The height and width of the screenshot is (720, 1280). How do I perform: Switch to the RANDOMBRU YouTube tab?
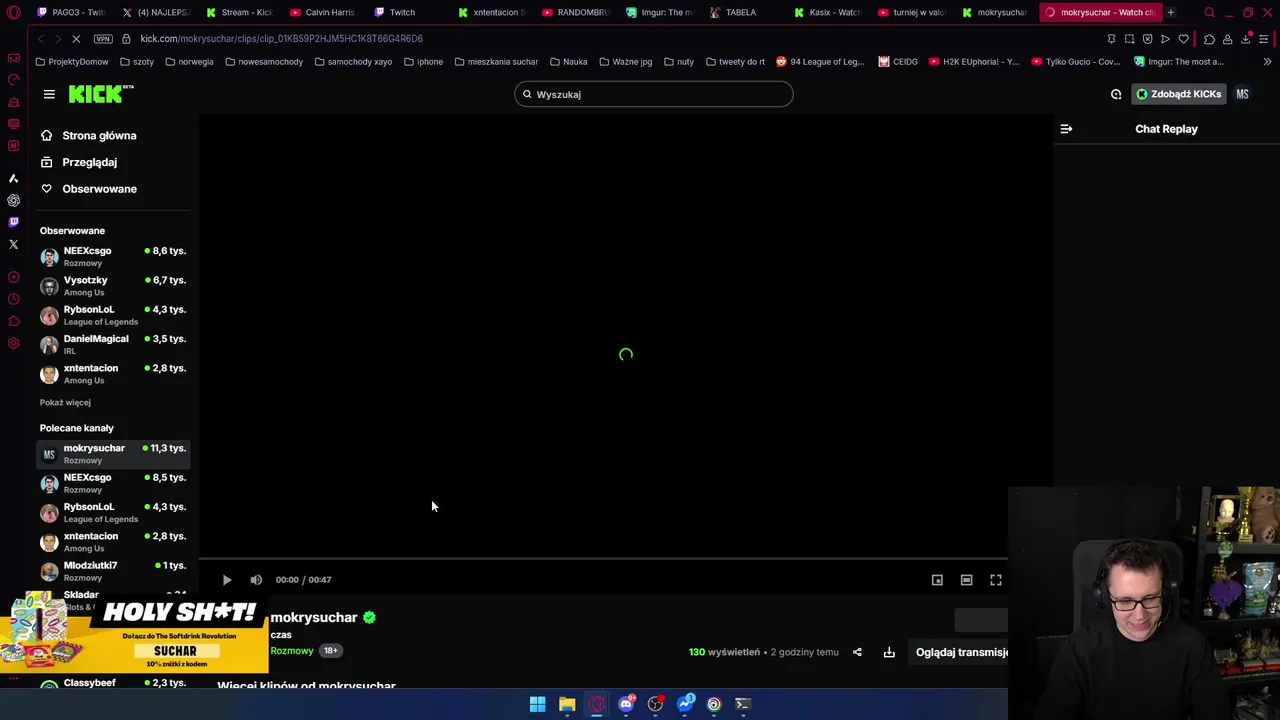576,12
